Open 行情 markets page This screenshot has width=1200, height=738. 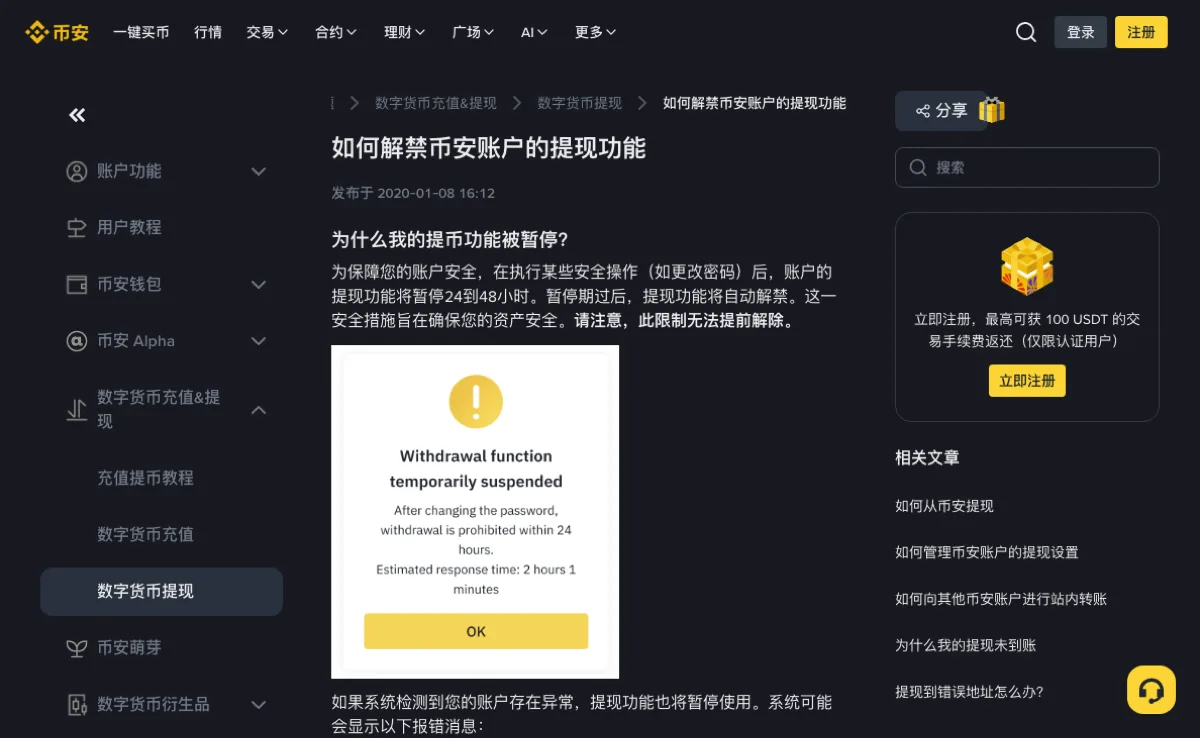pos(208,32)
